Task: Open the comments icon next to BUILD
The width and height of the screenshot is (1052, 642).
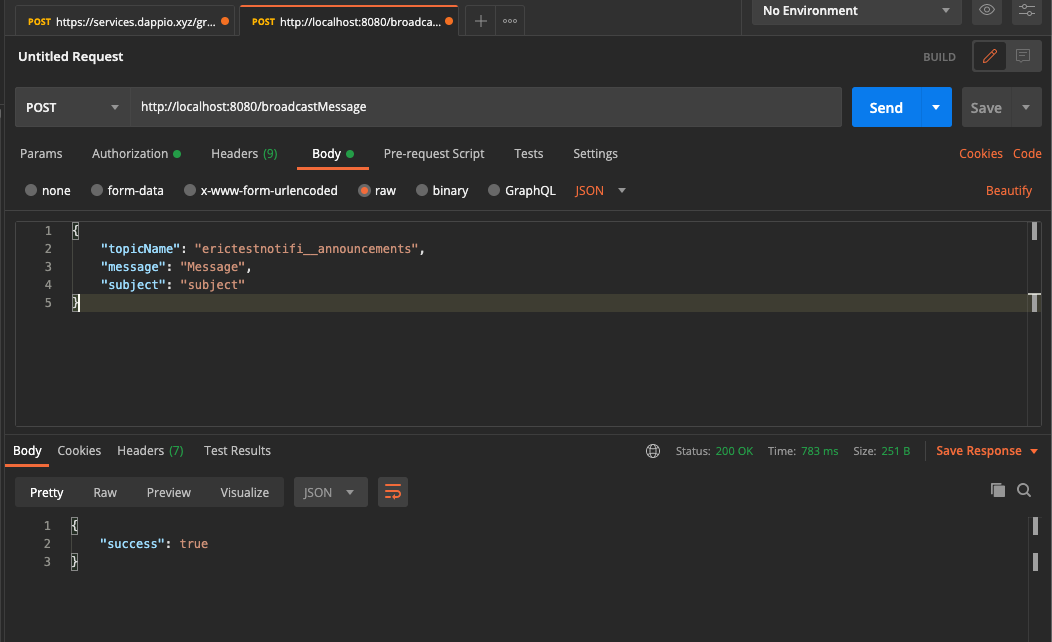Action: [x=1023, y=56]
